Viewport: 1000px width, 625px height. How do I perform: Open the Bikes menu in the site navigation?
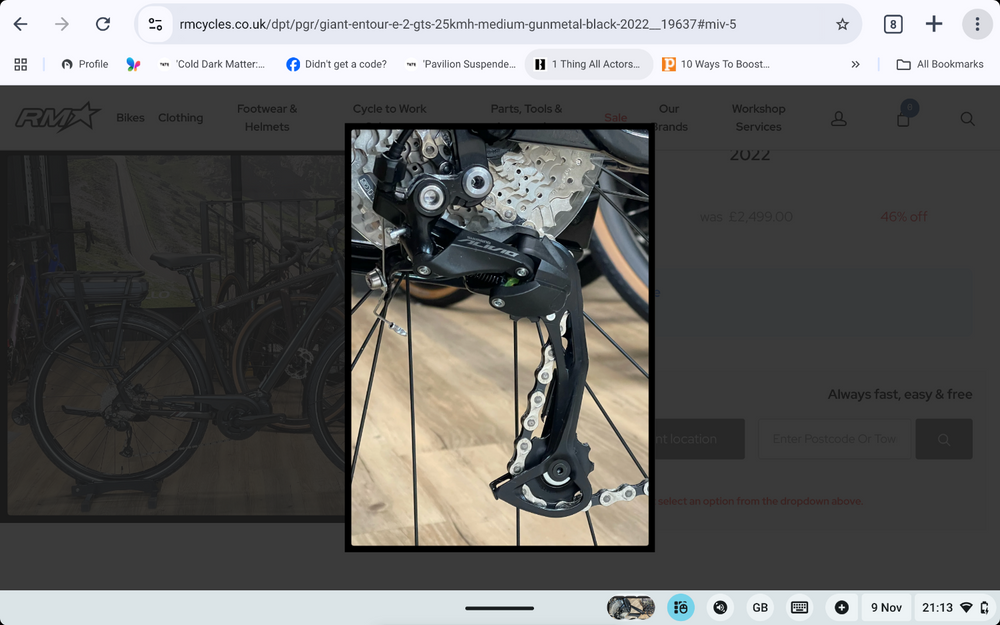(130, 118)
